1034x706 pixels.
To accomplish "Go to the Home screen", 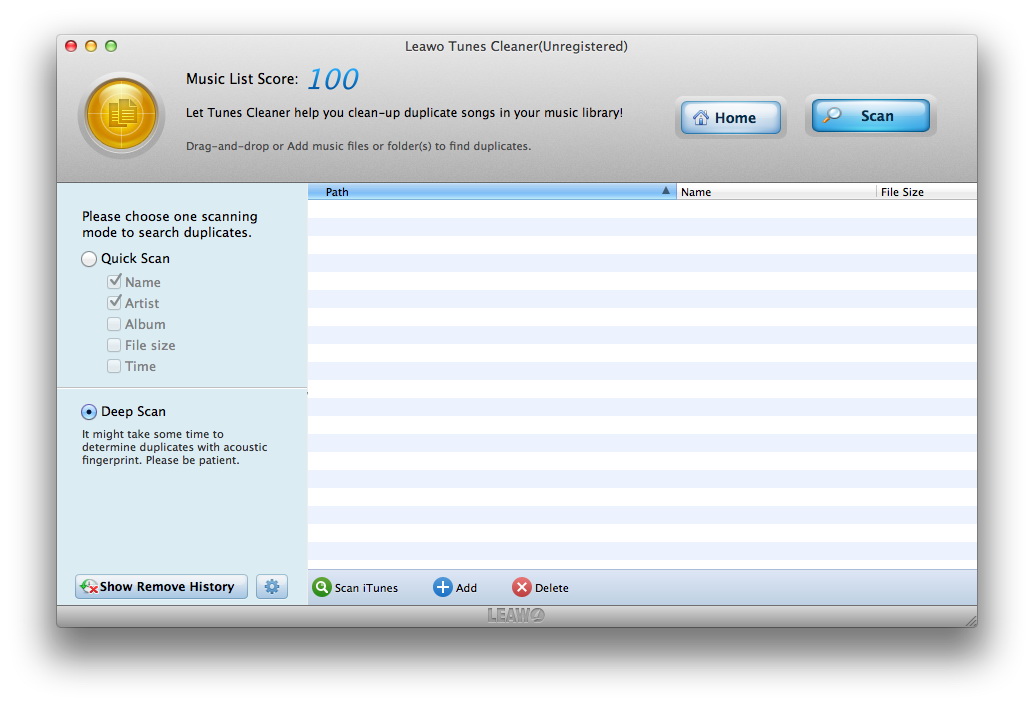I will 730,118.
